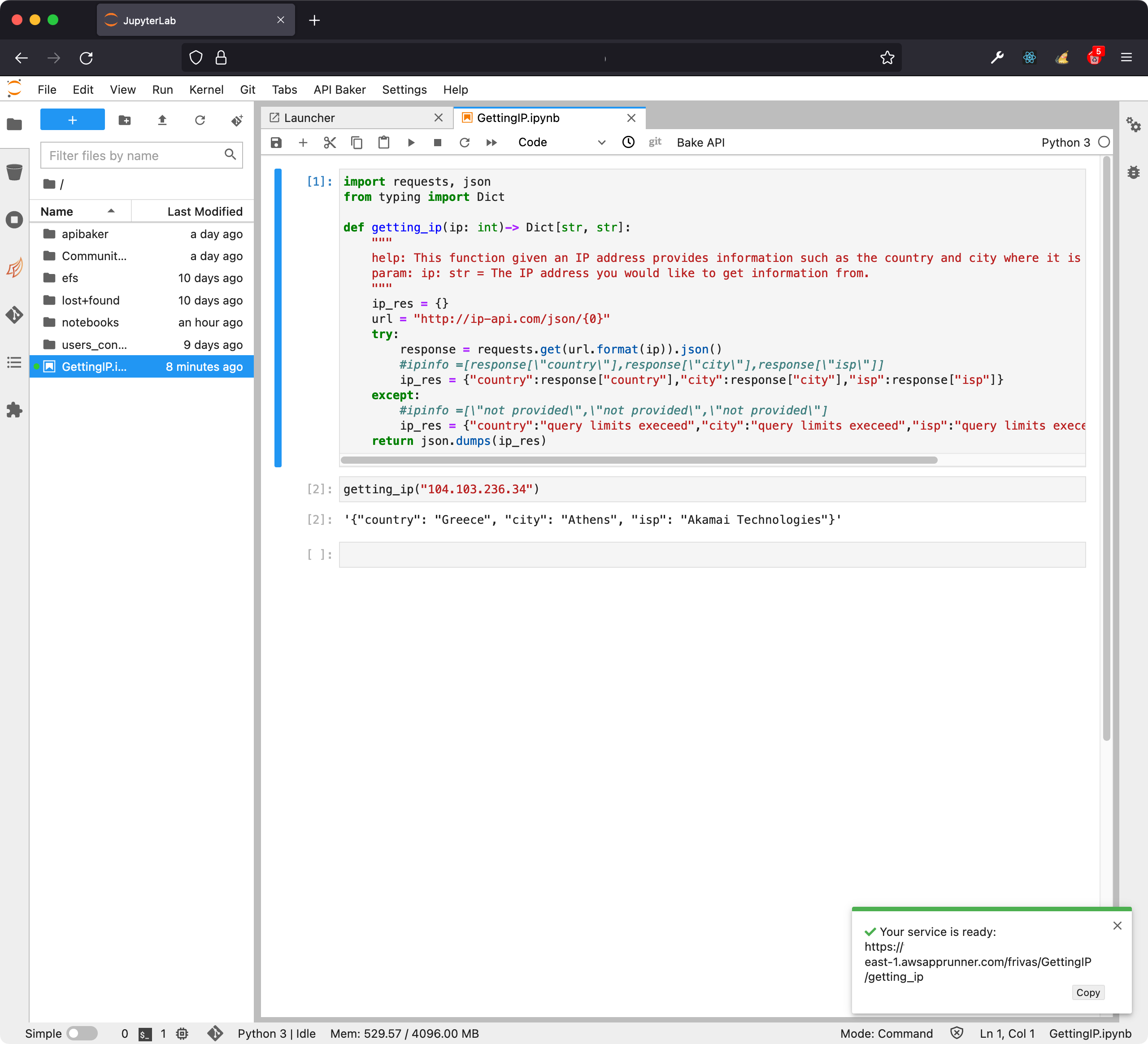Open the Extension Manager puzzle icon

point(14,410)
